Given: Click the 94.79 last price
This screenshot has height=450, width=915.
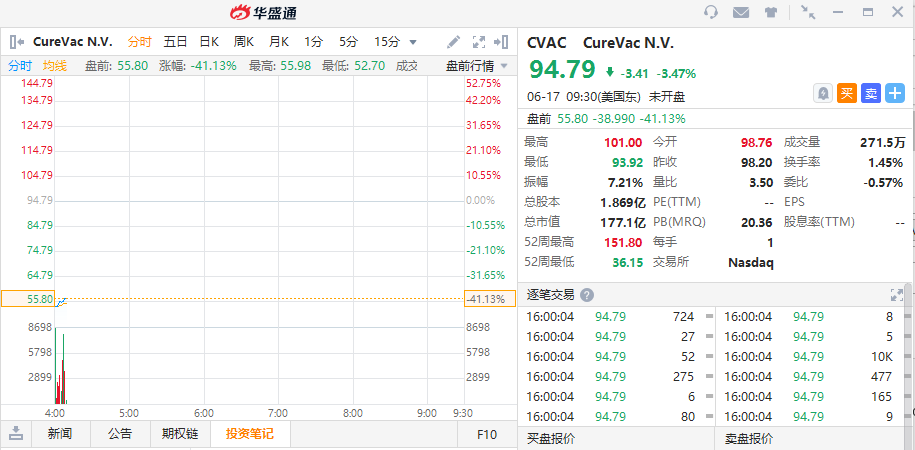Looking at the screenshot, I should [x=563, y=69].
